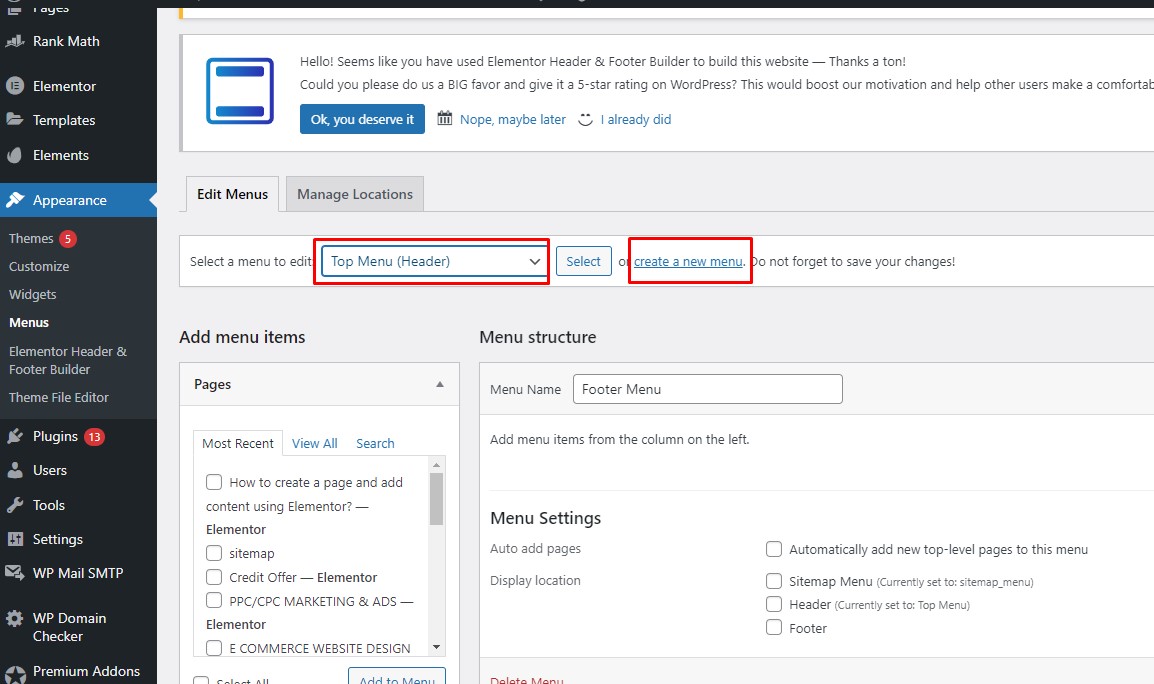Click the pages list scroll-up arrow
The width and height of the screenshot is (1154, 684).
click(x=436, y=465)
